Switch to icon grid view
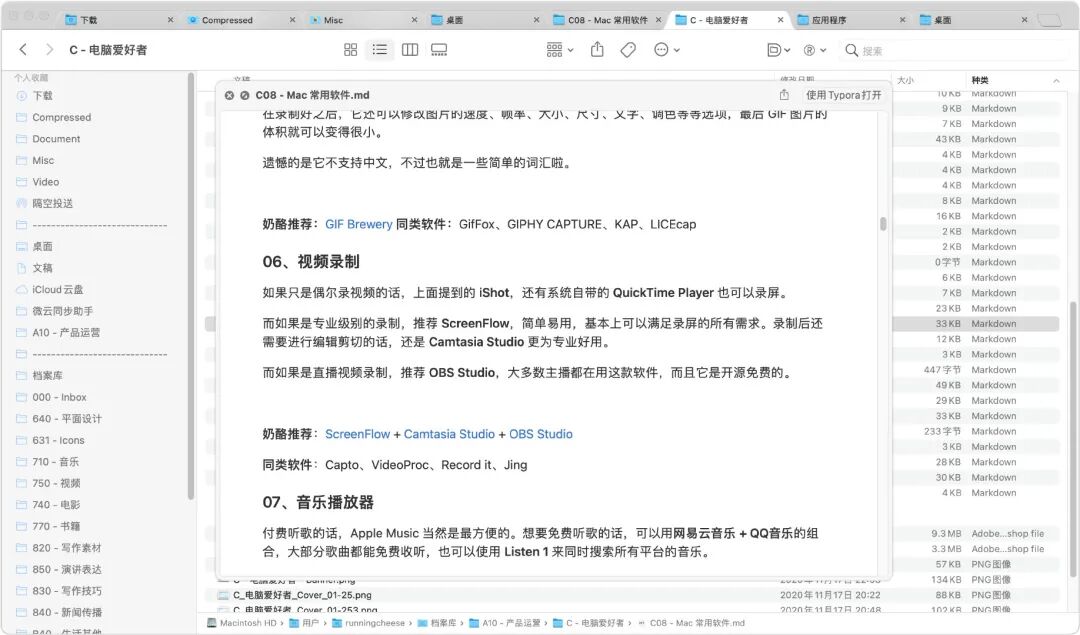The width and height of the screenshot is (1080, 635). click(351, 50)
